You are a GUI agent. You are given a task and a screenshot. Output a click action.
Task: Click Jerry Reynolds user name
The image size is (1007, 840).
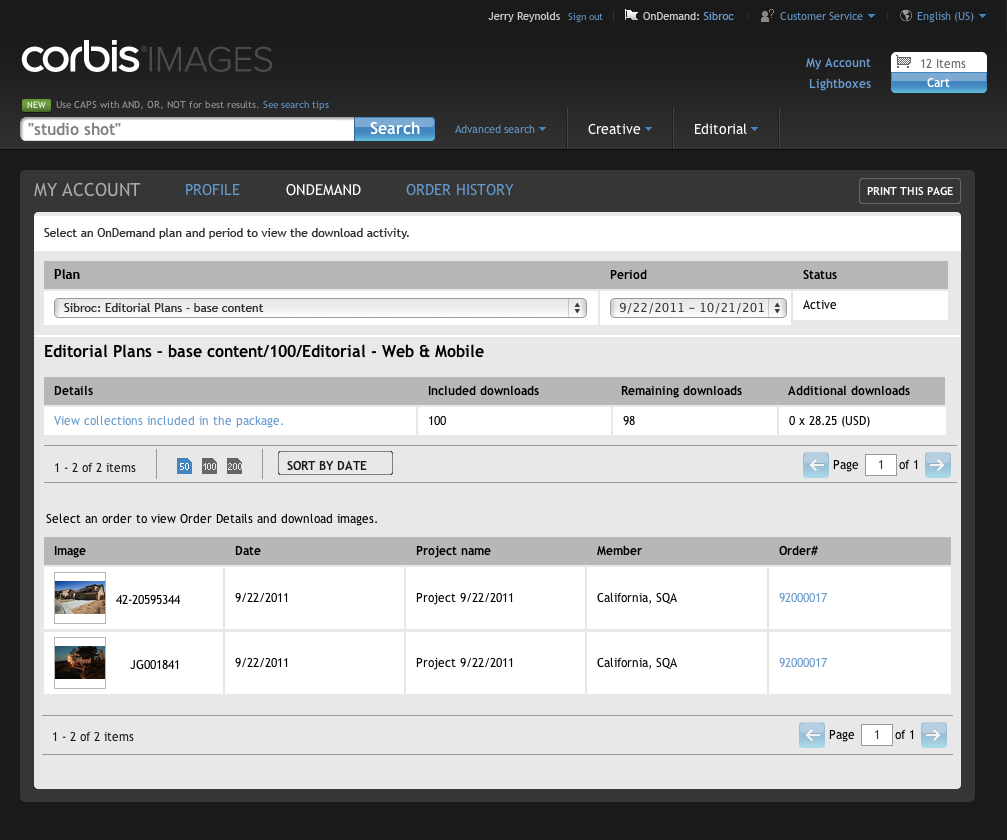[524, 16]
